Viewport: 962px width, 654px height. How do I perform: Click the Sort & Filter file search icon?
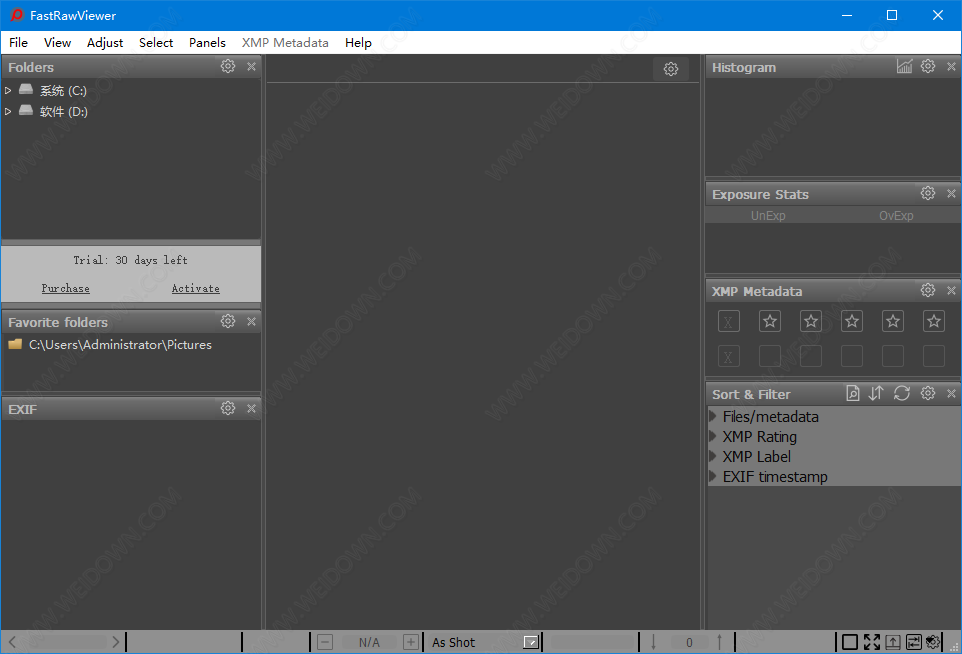852,393
